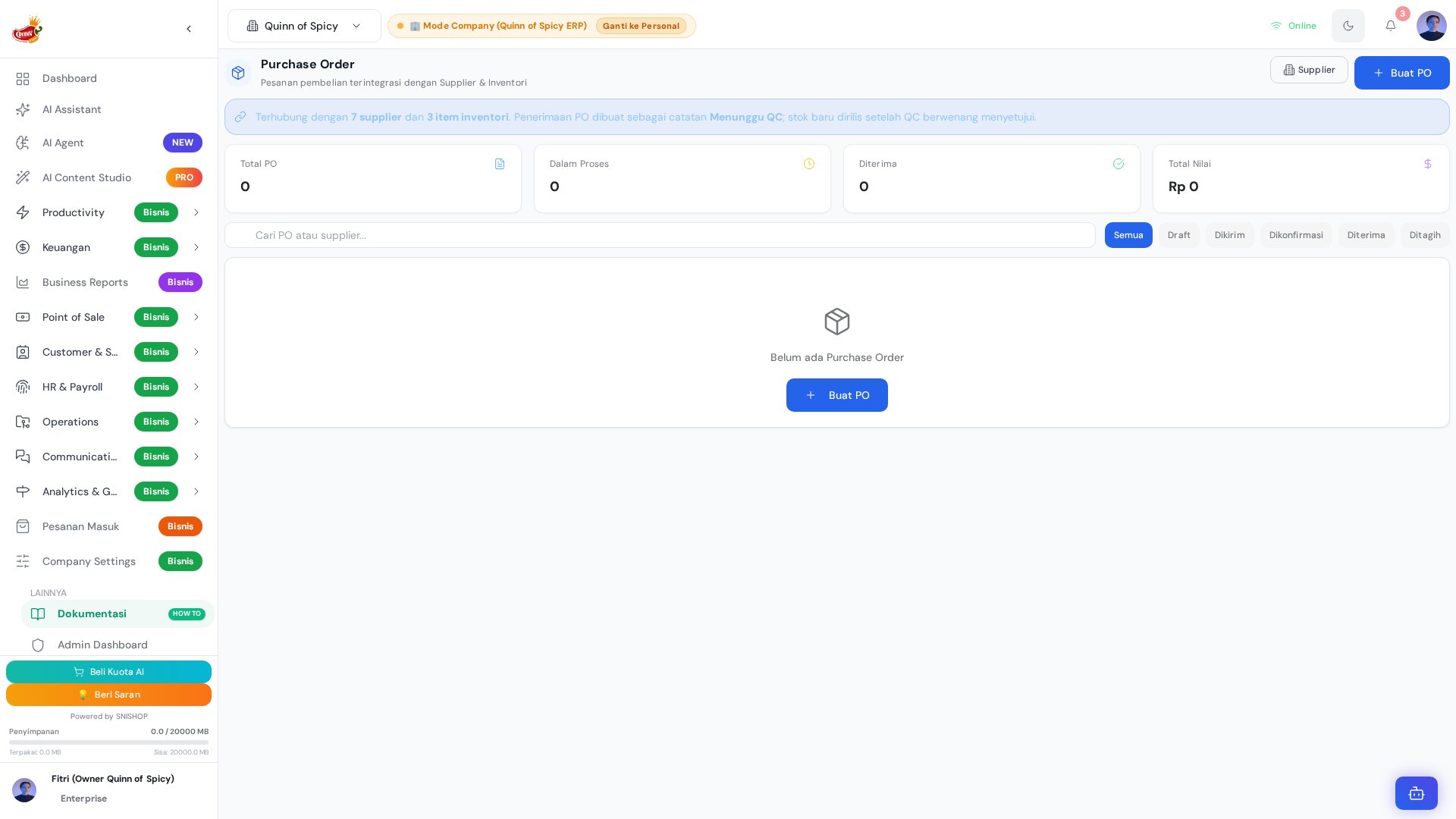Click Ganti ke Personal switch

point(641,26)
